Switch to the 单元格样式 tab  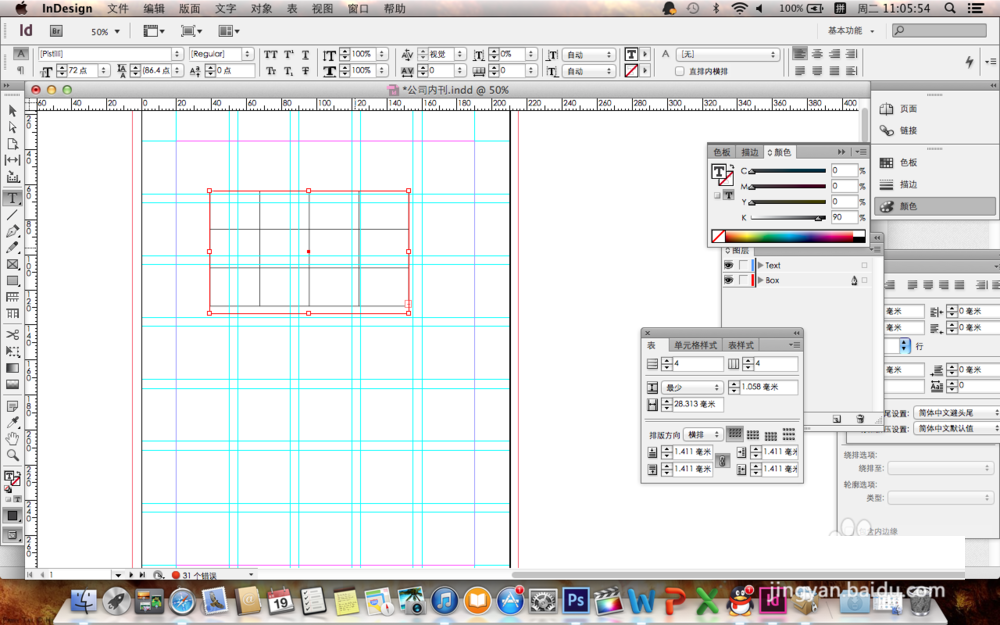[695, 345]
